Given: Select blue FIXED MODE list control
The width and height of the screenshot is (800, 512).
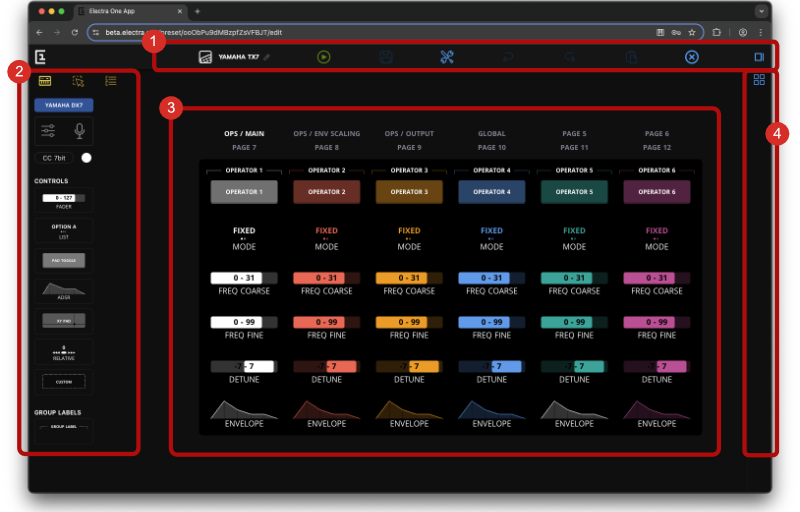Looking at the screenshot, I should 492,238.
